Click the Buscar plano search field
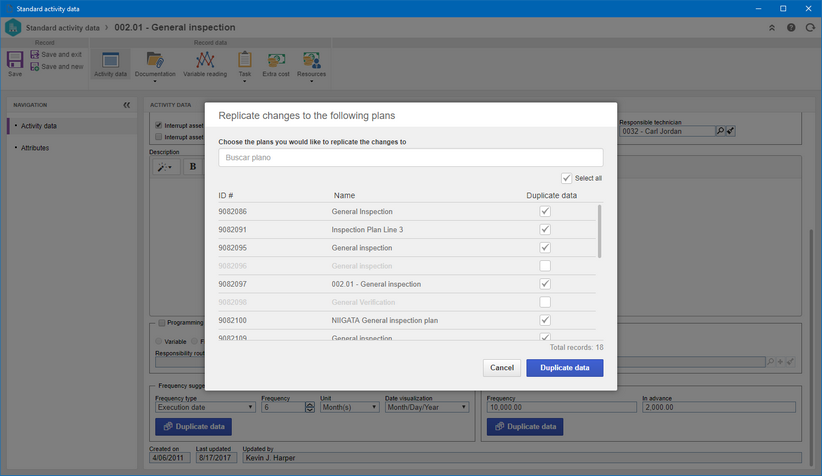Image resolution: width=822 pixels, height=476 pixels. point(410,157)
